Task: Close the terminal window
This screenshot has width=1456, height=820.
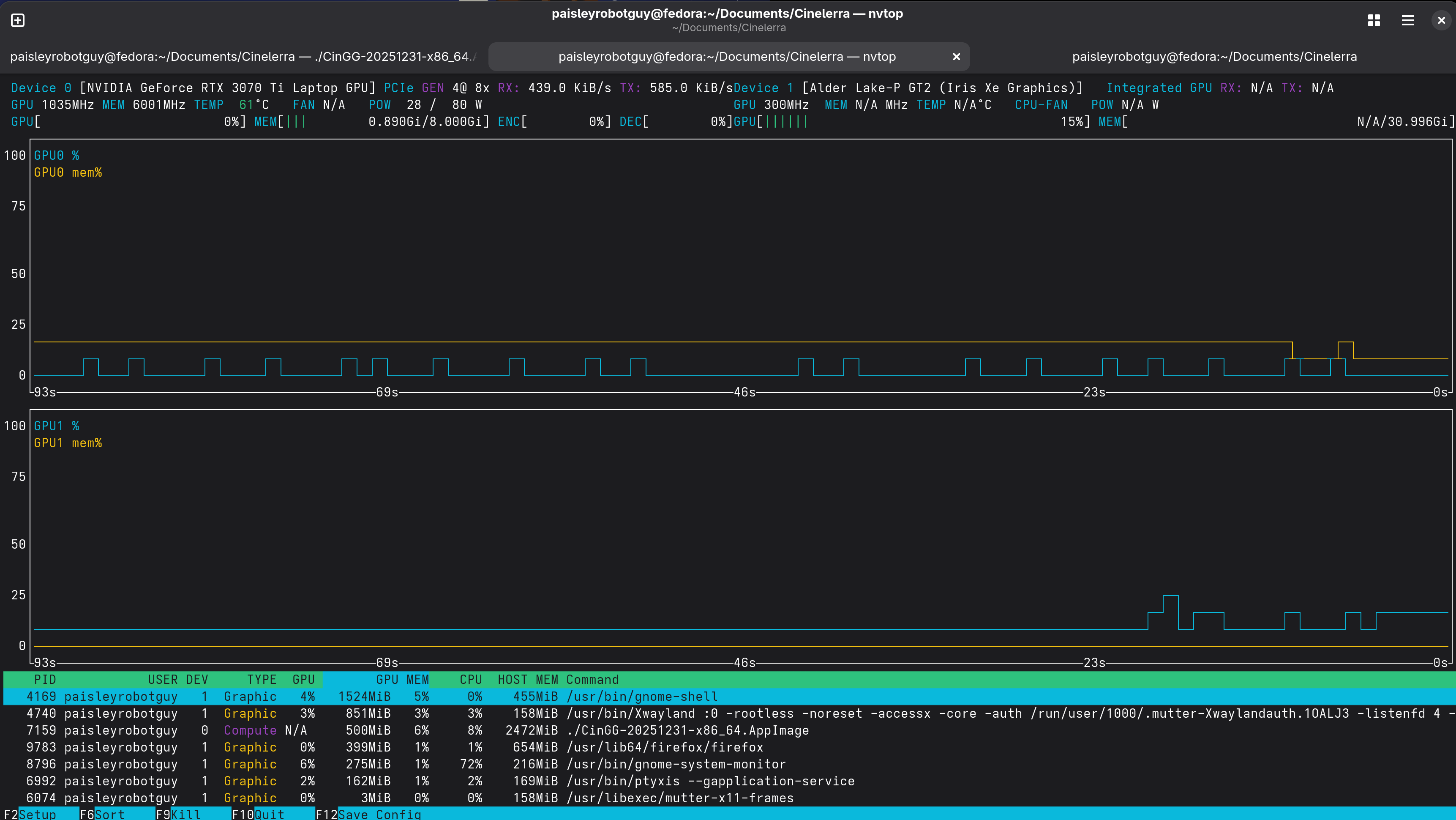Action: [1441, 20]
